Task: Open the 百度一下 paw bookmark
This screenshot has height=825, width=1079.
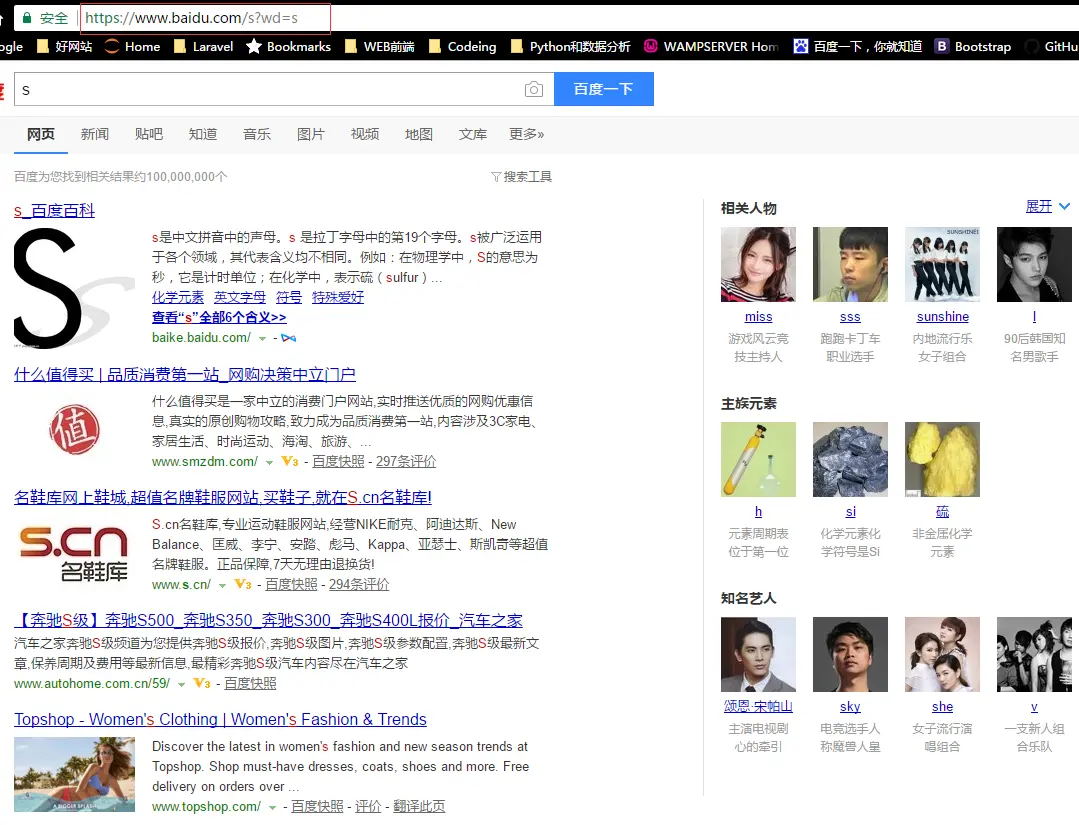Action: pyautogui.click(x=857, y=46)
